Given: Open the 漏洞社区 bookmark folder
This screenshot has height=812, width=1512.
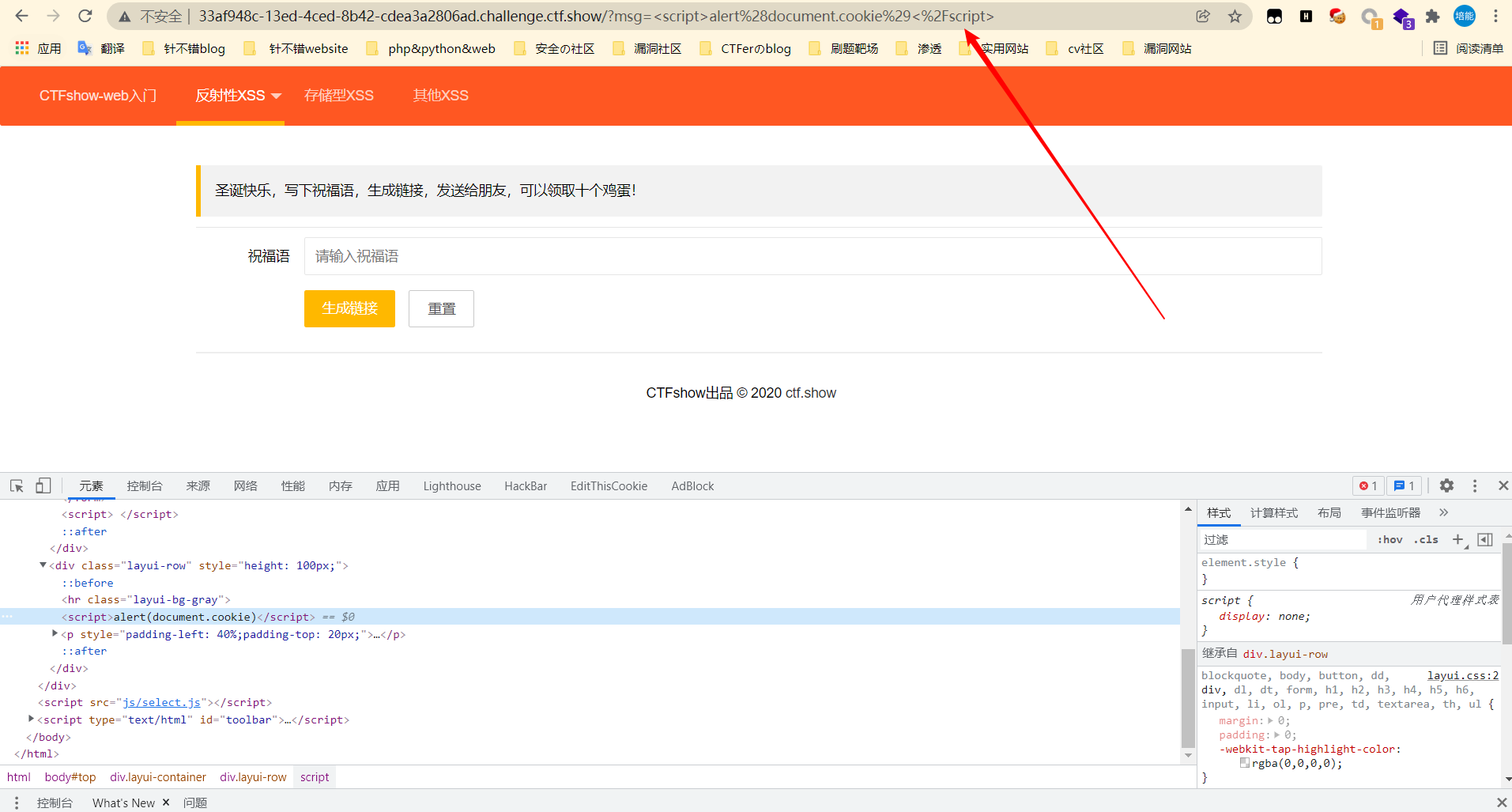Looking at the screenshot, I should click(647, 48).
